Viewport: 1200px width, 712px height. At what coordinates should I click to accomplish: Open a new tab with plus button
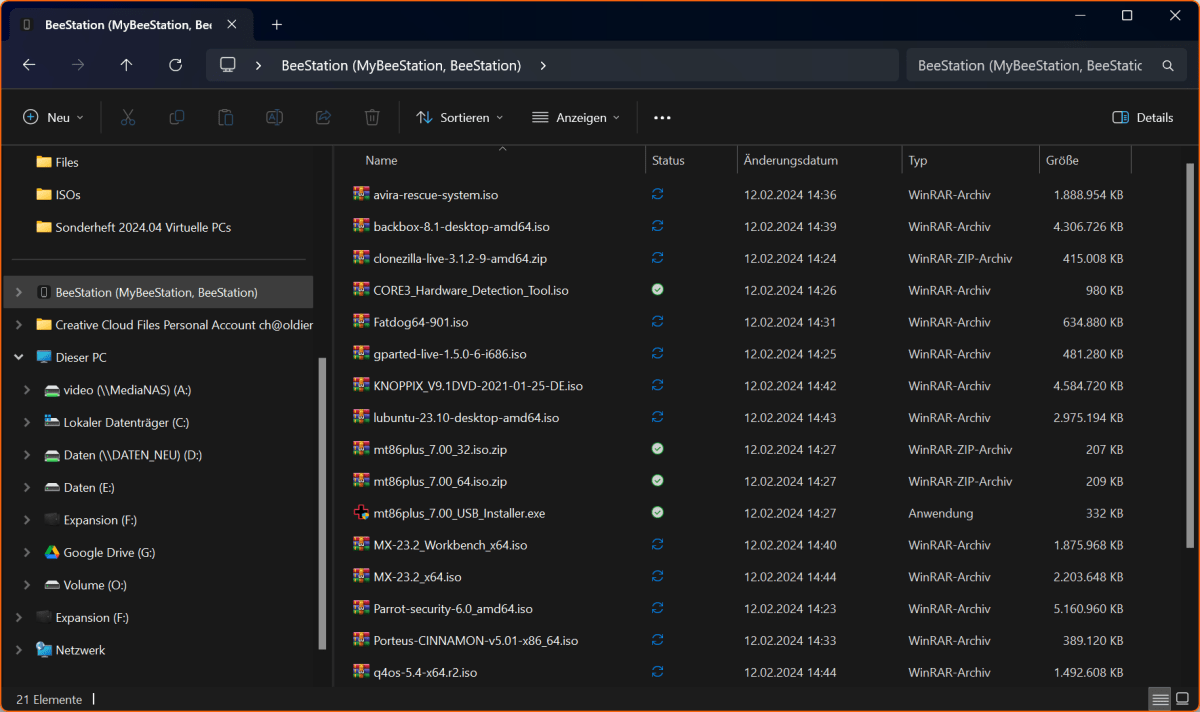(277, 24)
